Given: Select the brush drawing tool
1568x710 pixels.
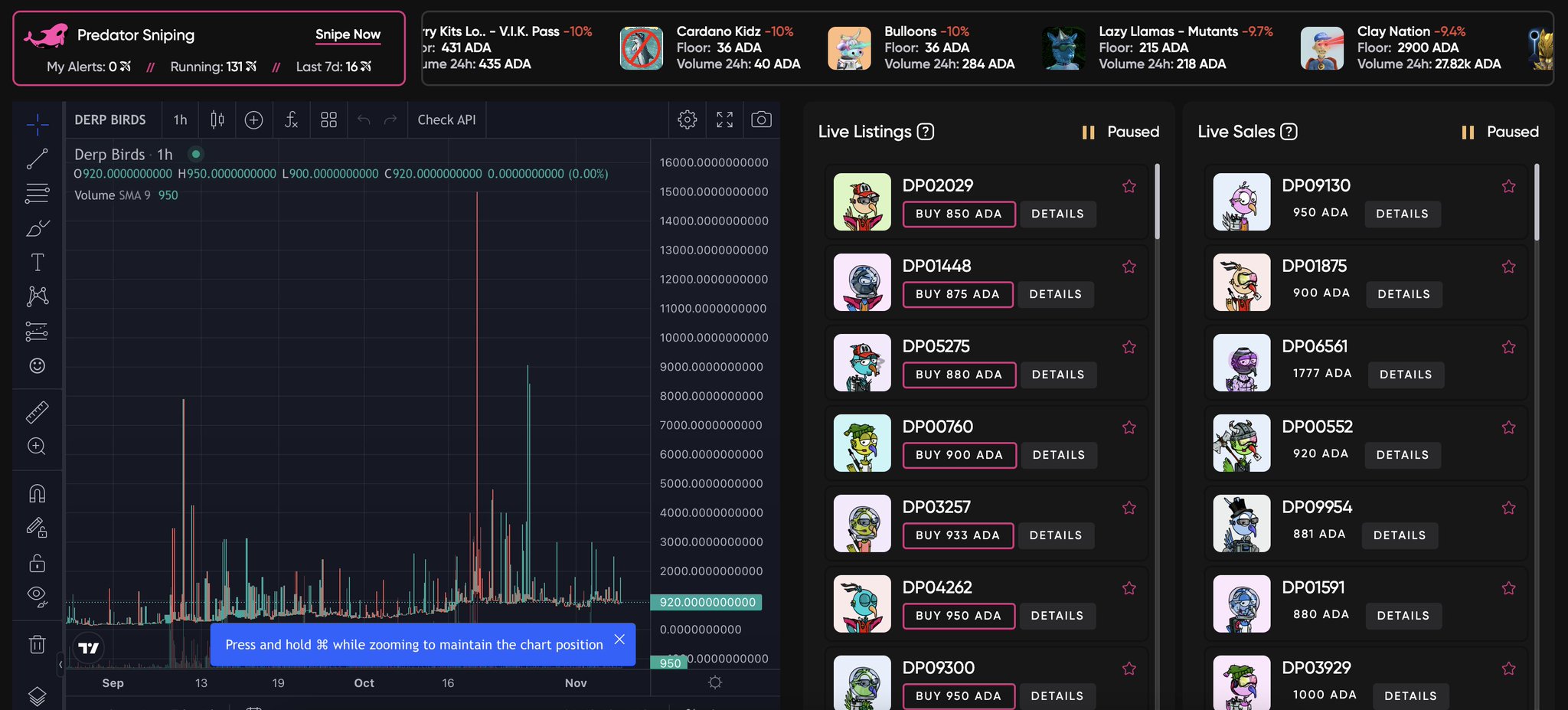Looking at the screenshot, I should click(37, 228).
